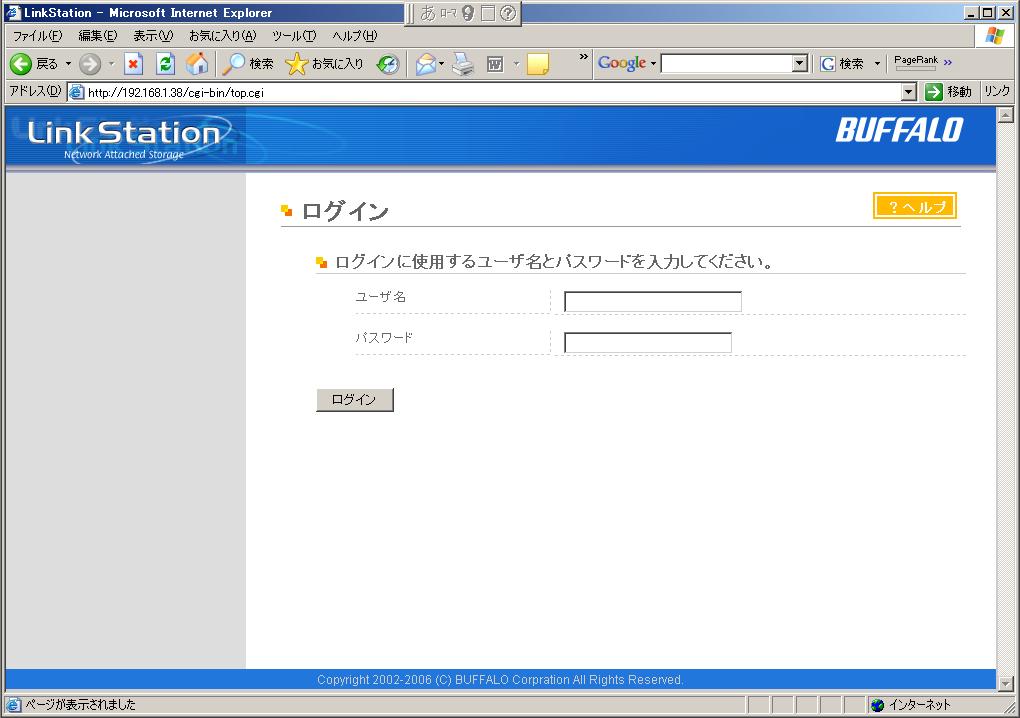
Task: Click the リンク links toolbar label
Action: click(997, 92)
